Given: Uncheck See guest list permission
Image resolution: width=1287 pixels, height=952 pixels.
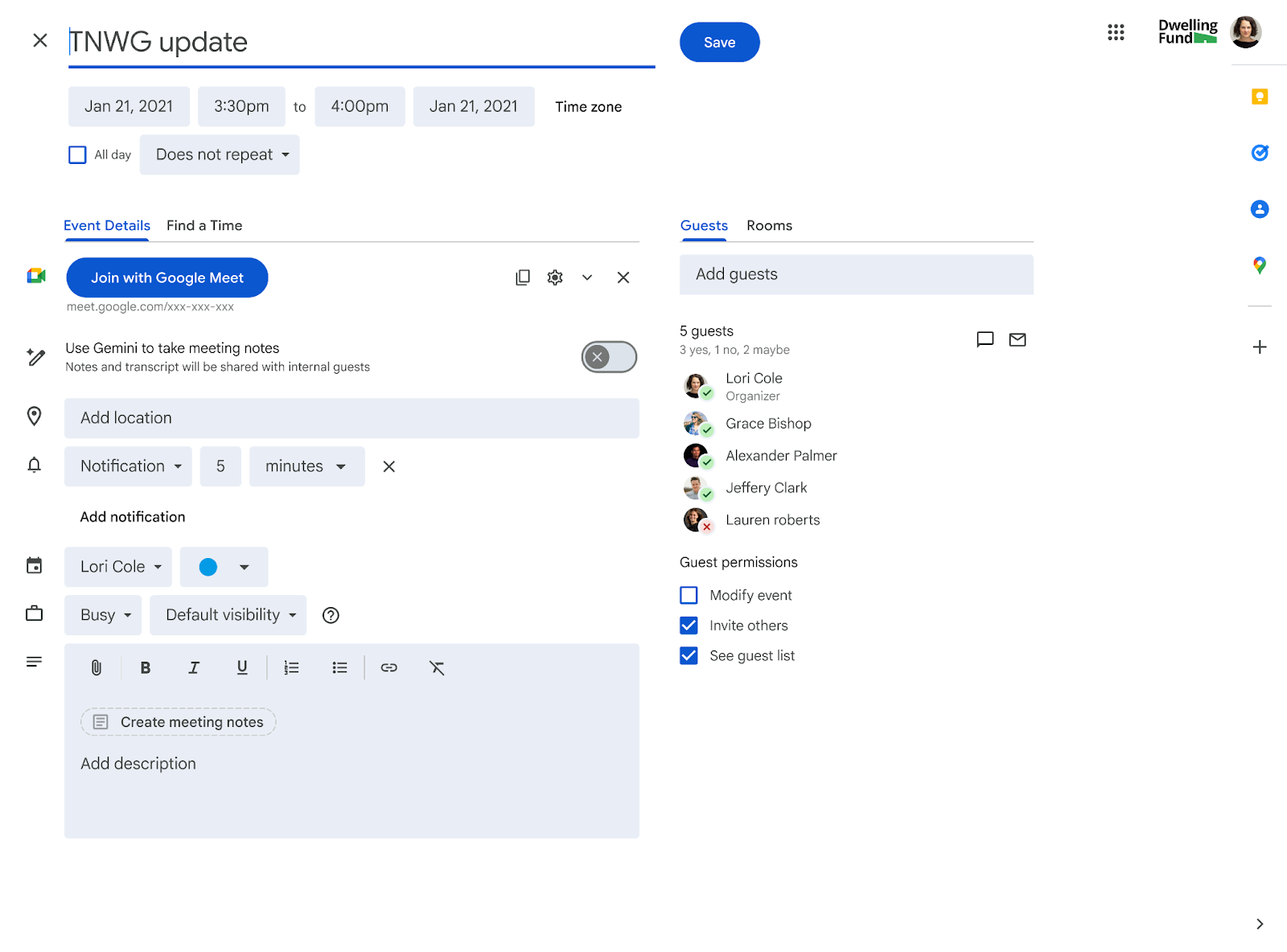Looking at the screenshot, I should [x=689, y=655].
